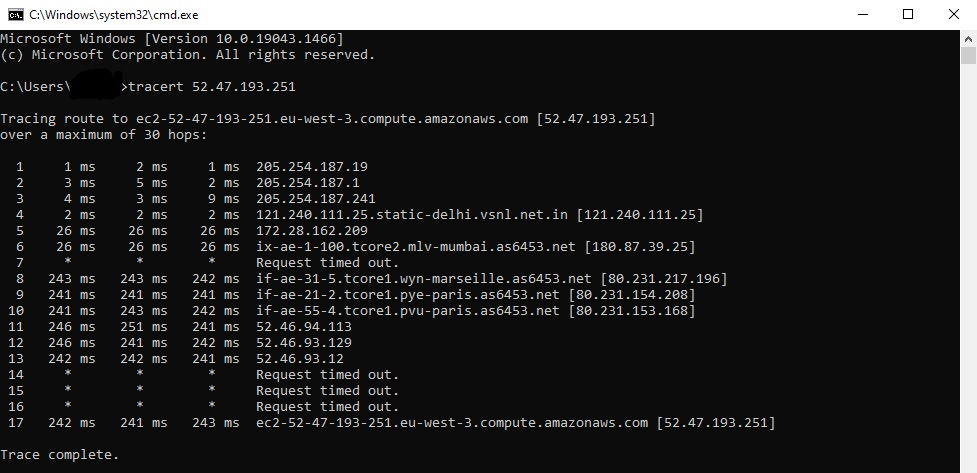Click the C:\Windows\system32\cmd.exe title text
This screenshot has height=473, width=977.
coord(98,15)
